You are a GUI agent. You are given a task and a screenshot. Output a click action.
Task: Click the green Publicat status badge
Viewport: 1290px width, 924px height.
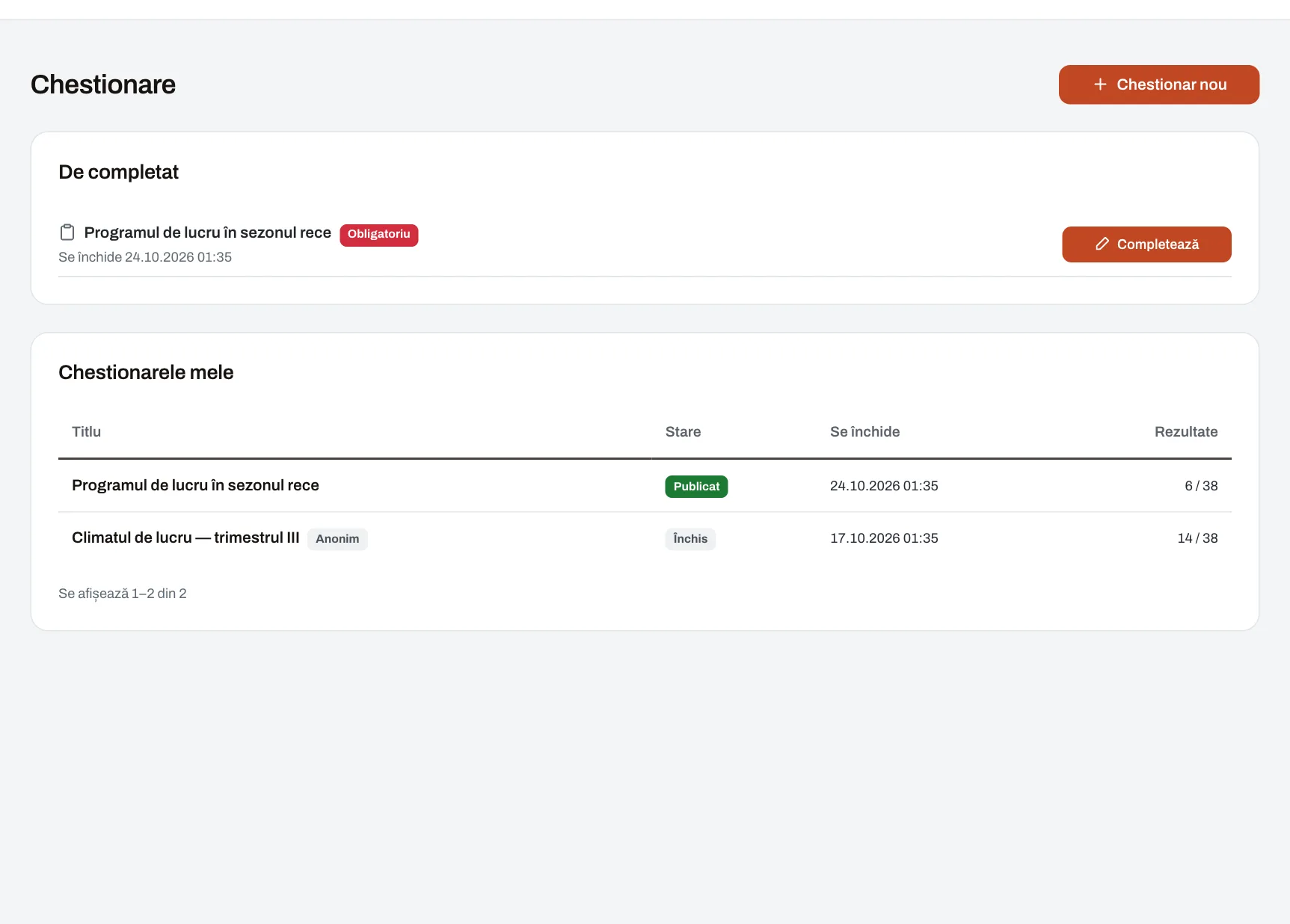(x=696, y=487)
